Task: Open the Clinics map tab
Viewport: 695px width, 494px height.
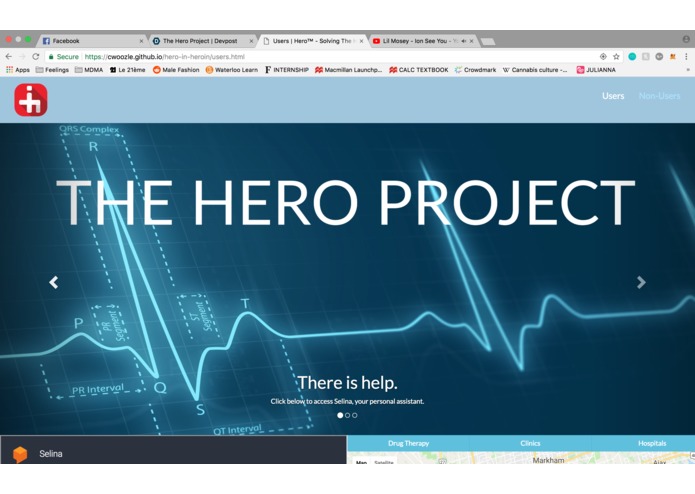Action: point(530,443)
